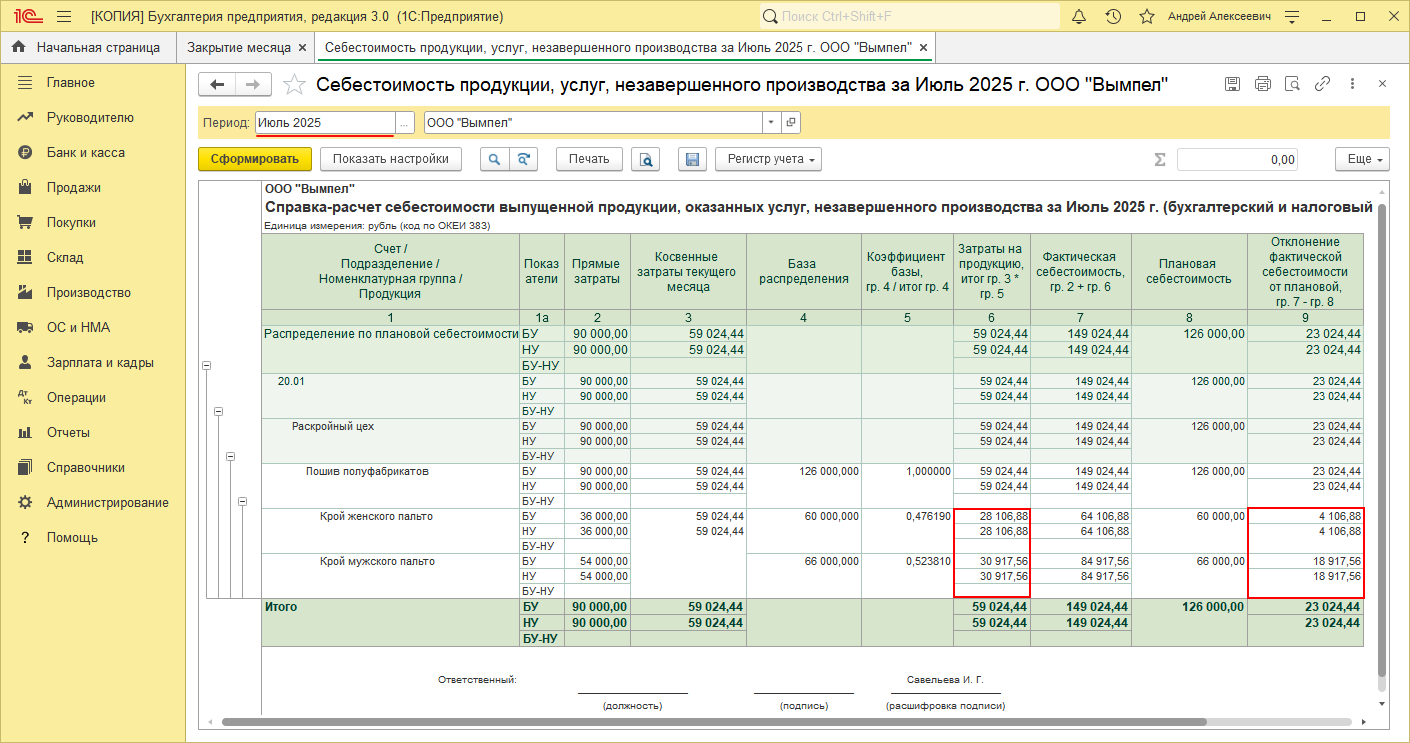This screenshot has height=743, width=1410.
Task: Collapse the Раскройный цех group level
Action: [230, 456]
